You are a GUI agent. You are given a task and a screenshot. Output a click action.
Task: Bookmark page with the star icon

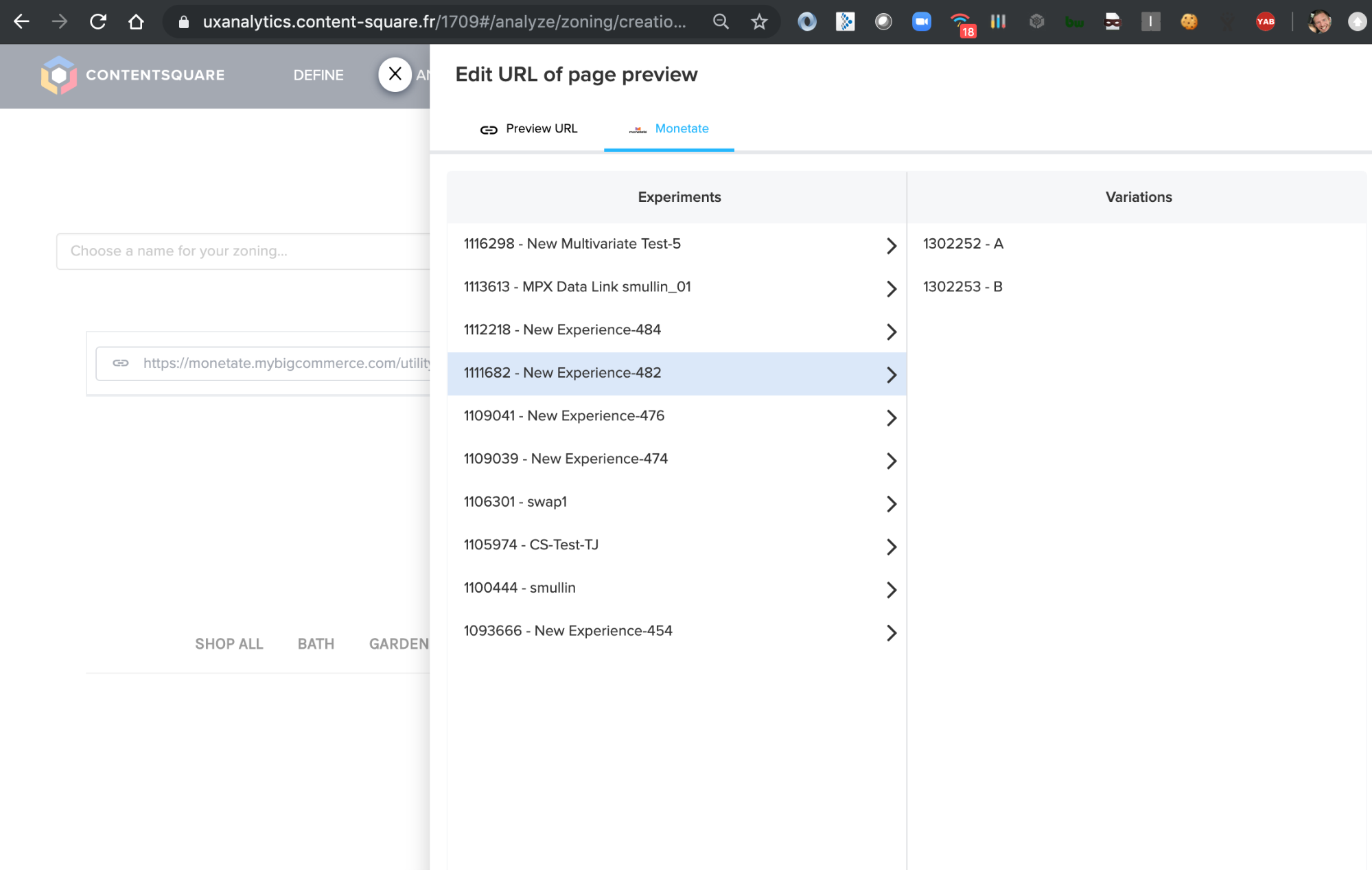pos(758,22)
